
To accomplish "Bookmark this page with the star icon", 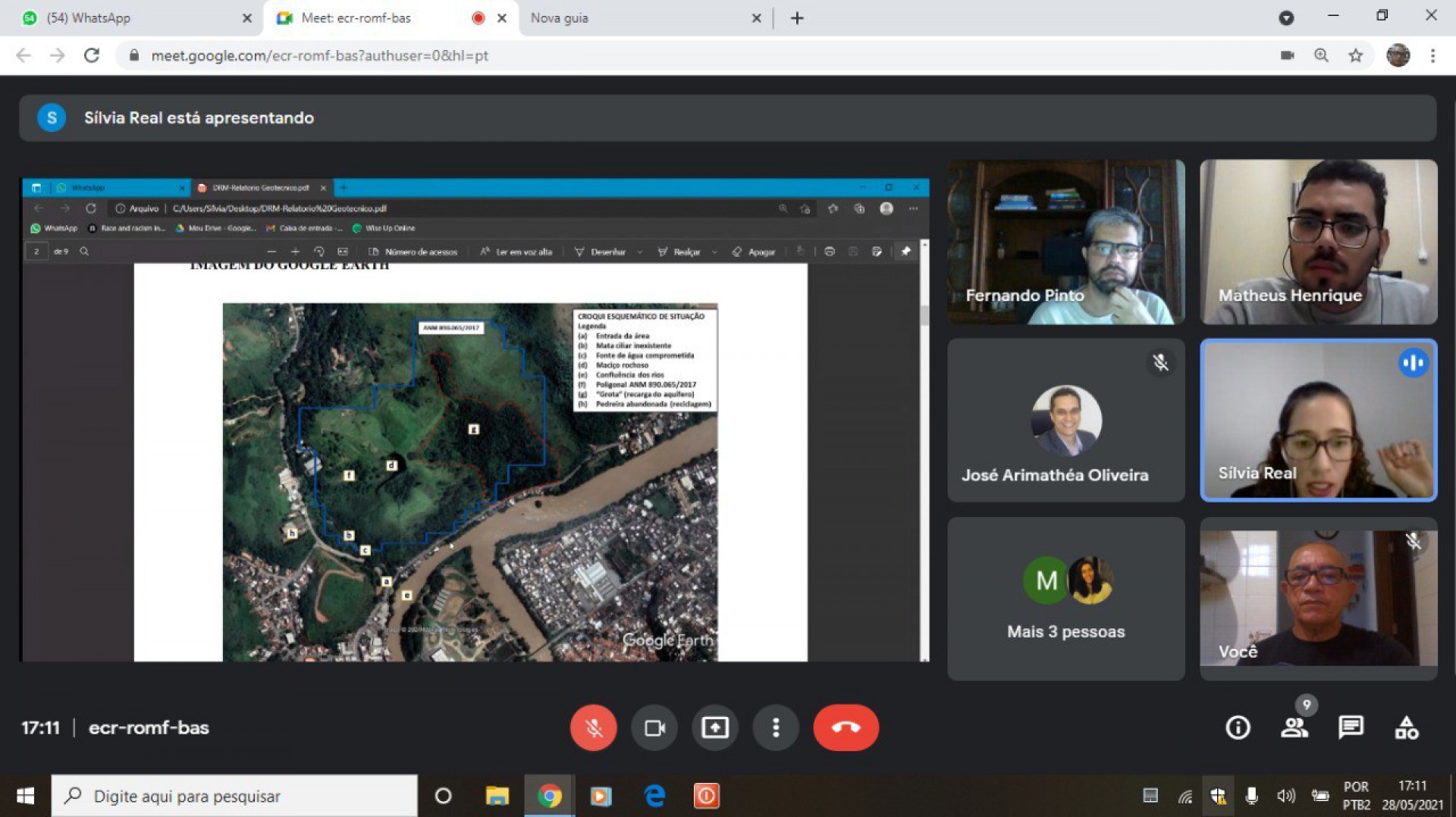I will click(x=1356, y=55).
